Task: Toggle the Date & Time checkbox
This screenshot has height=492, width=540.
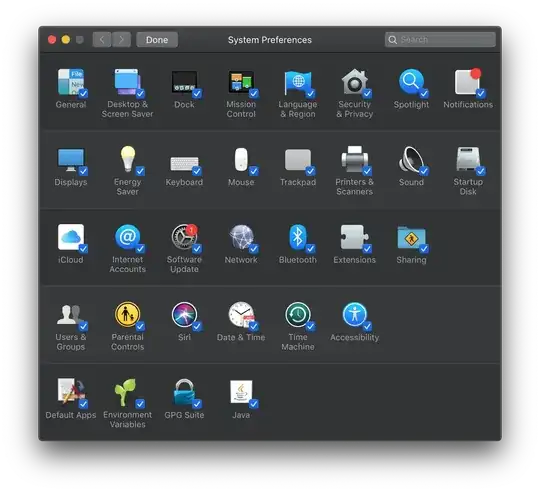Action: pyautogui.click(x=254, y=326)
